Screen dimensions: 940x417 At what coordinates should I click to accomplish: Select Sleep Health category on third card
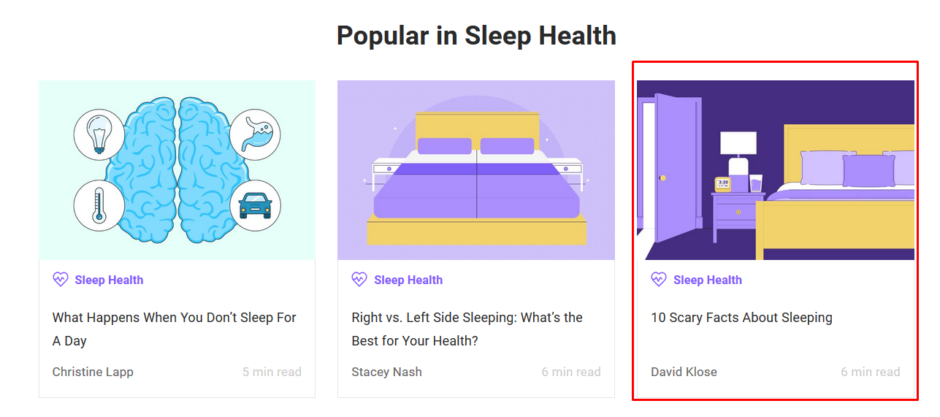707,280
